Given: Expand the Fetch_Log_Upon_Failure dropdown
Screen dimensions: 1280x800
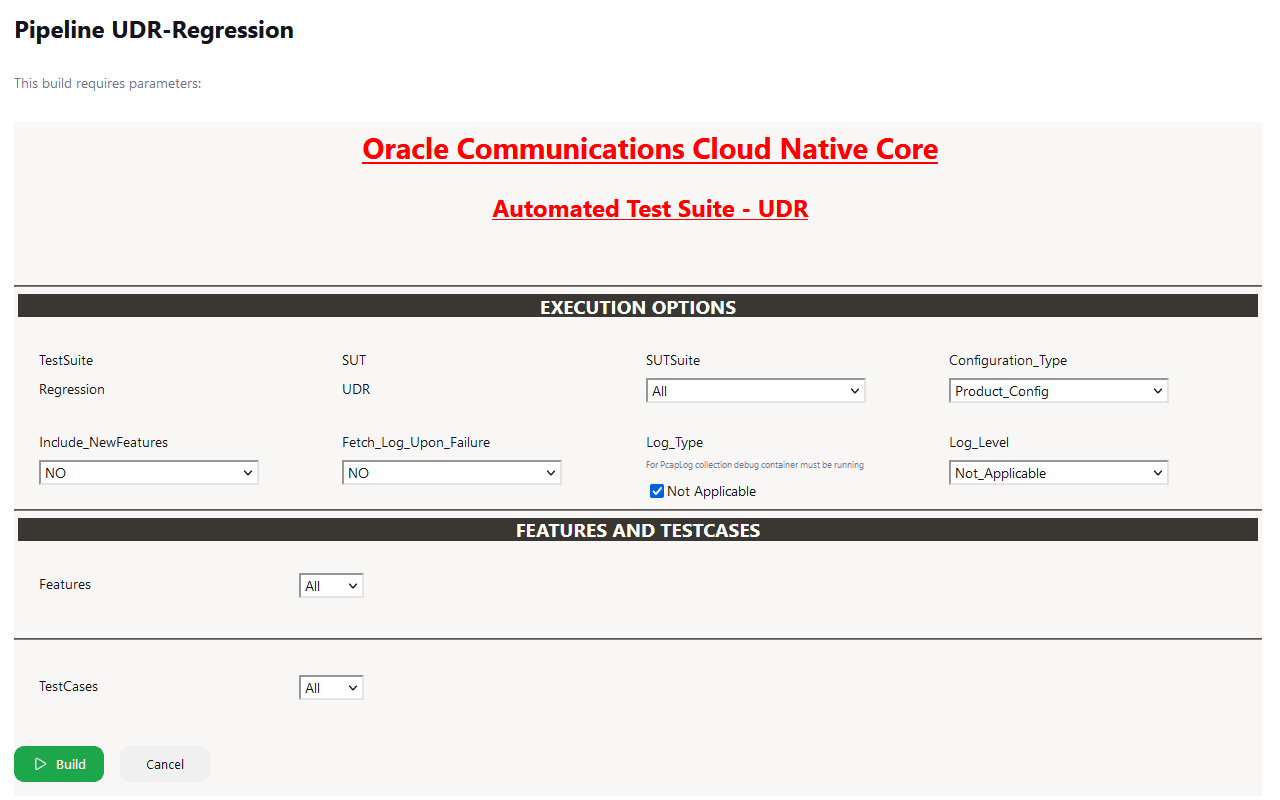Looking at the screenshot, I should (x=452, y=473).
